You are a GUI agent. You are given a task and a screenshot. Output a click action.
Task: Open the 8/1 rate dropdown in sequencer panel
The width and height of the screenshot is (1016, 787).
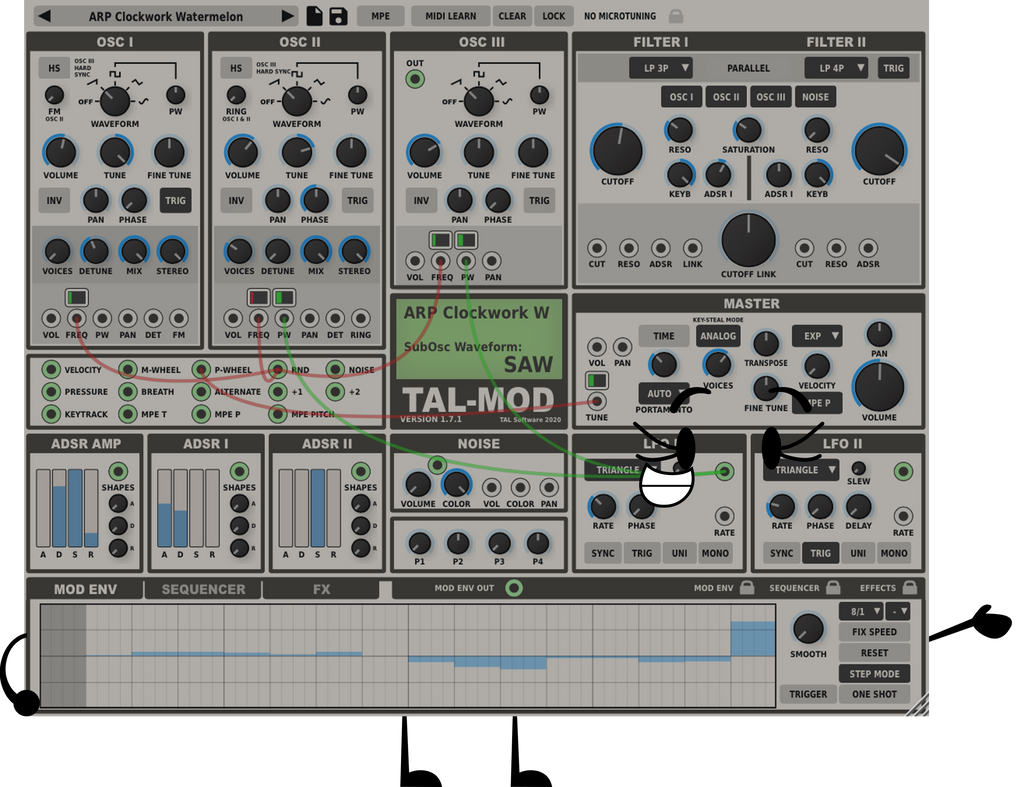[x=860, y=611]
